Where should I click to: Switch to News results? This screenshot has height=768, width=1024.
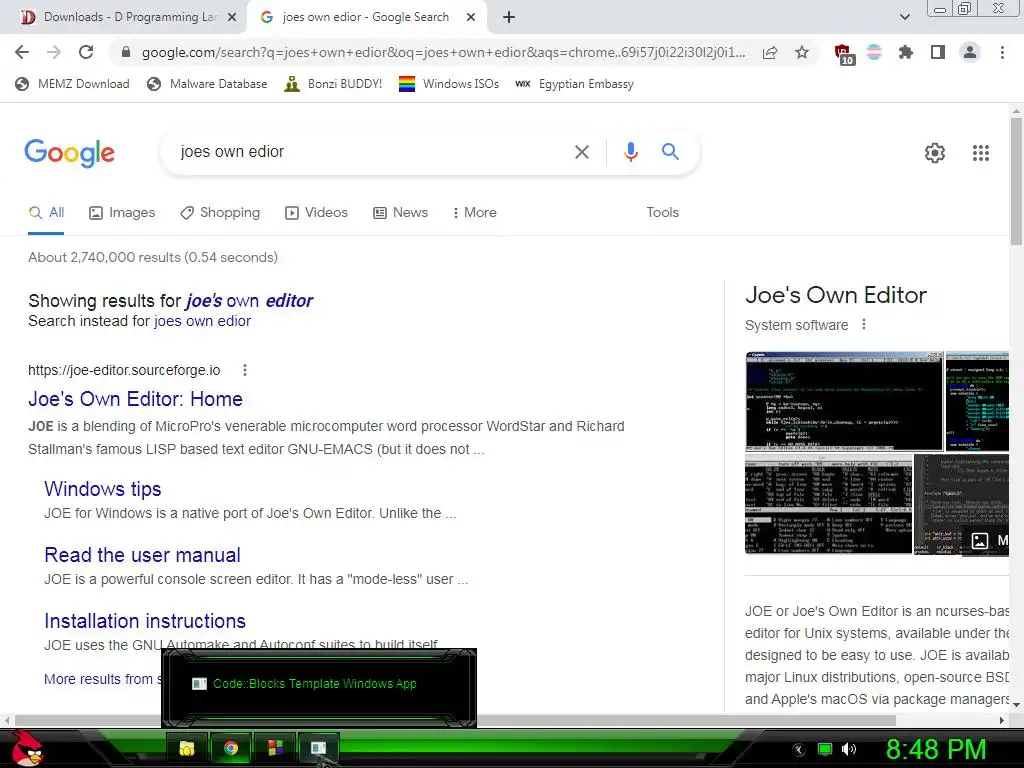[x=400, y=212]
